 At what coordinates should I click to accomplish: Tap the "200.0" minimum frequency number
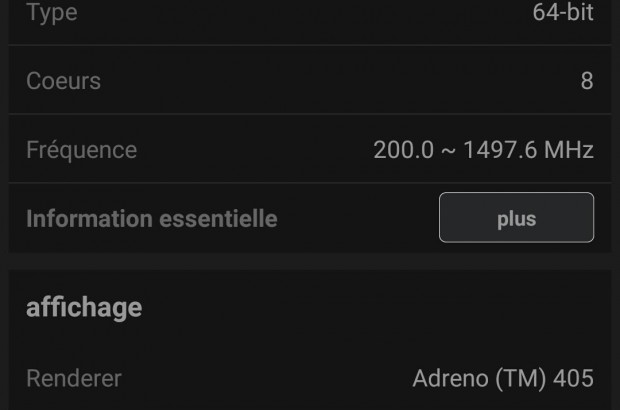[403, 150]
